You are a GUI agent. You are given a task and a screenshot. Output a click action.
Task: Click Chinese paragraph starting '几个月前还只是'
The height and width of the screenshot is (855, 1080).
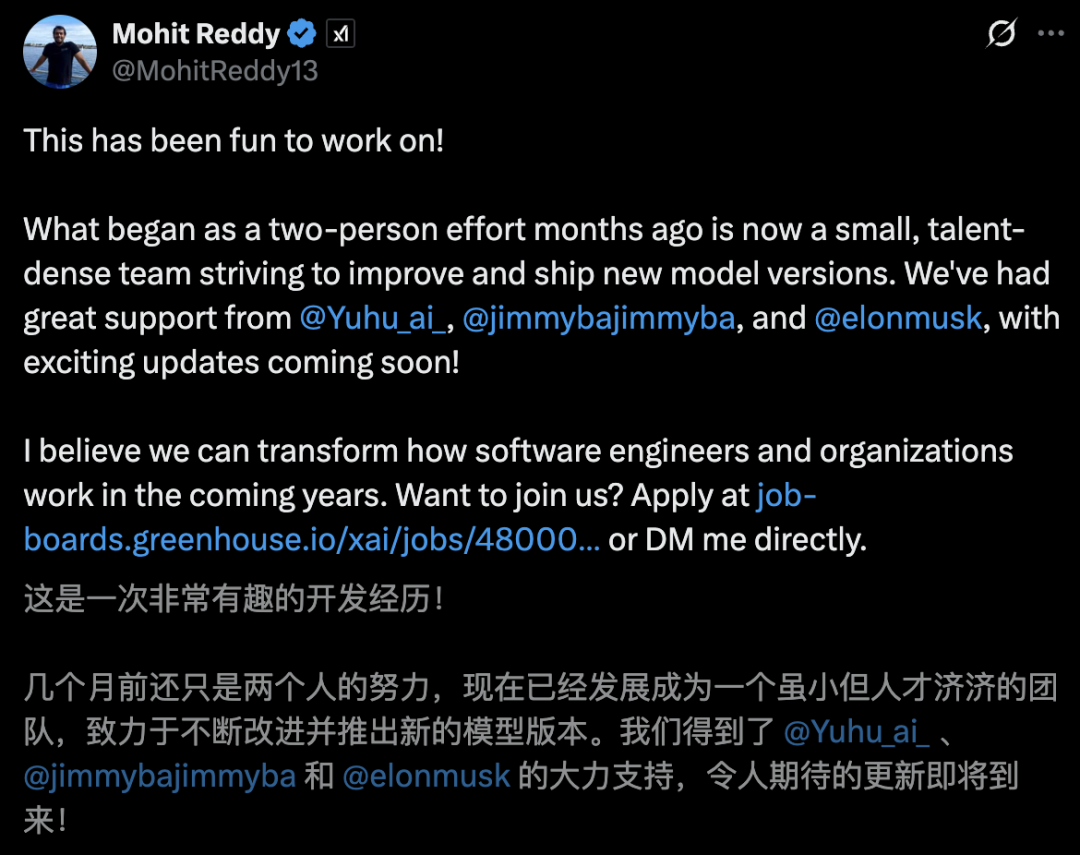pyautogui.click(x=540, y=754)
